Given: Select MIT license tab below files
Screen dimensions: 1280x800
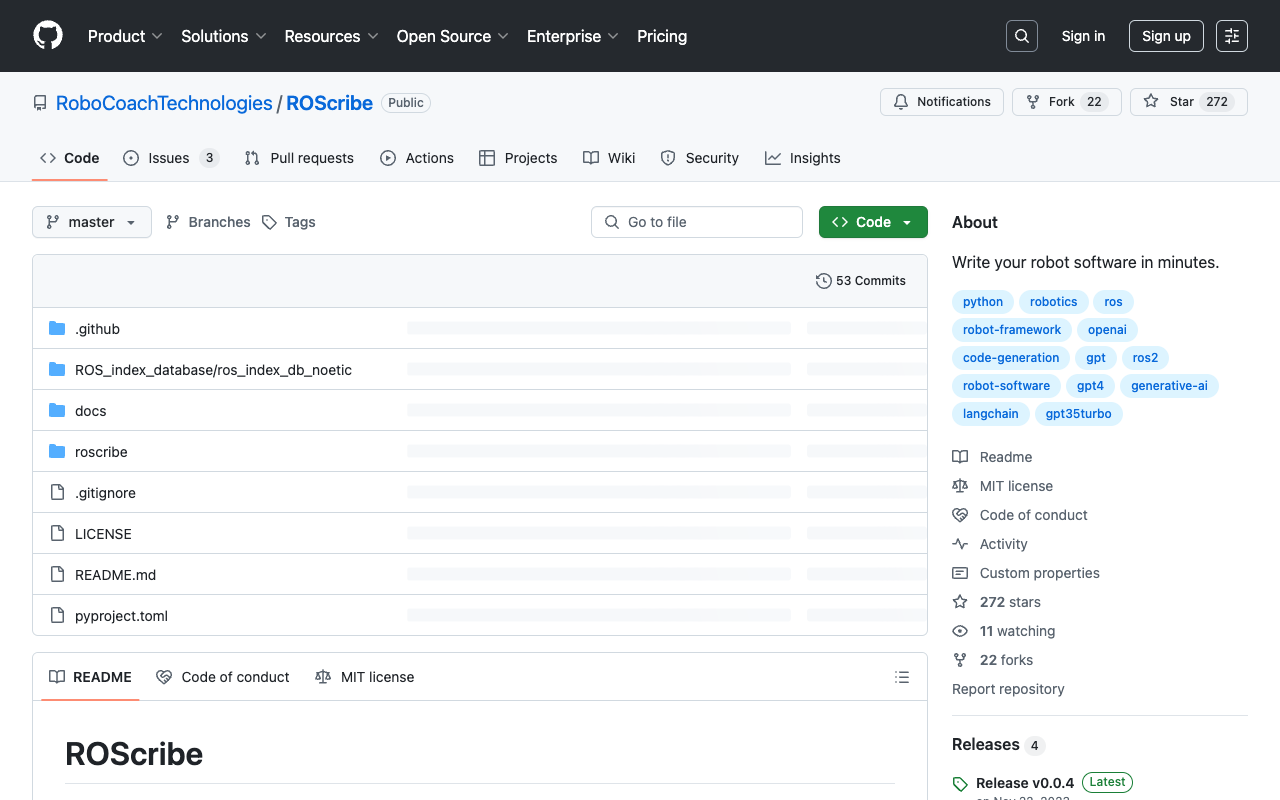Looking at the screenshot, I should [x=365, y=677].
